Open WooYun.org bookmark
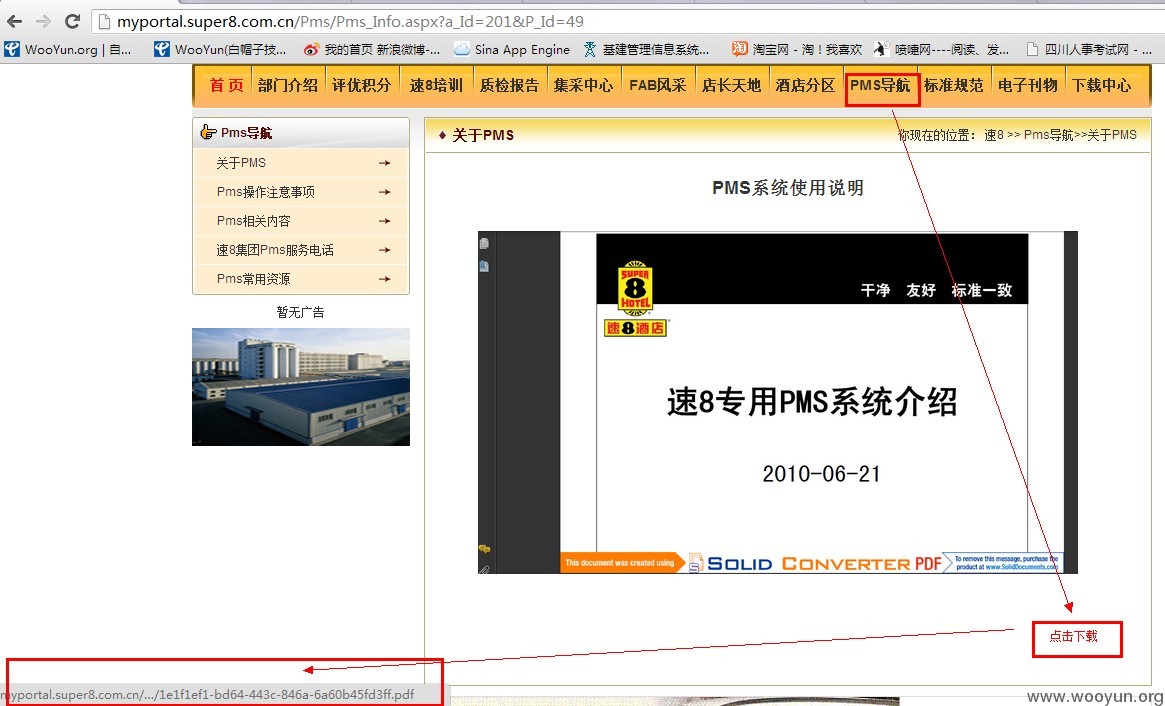The image size is (1165, 706). tap(68, 50)
